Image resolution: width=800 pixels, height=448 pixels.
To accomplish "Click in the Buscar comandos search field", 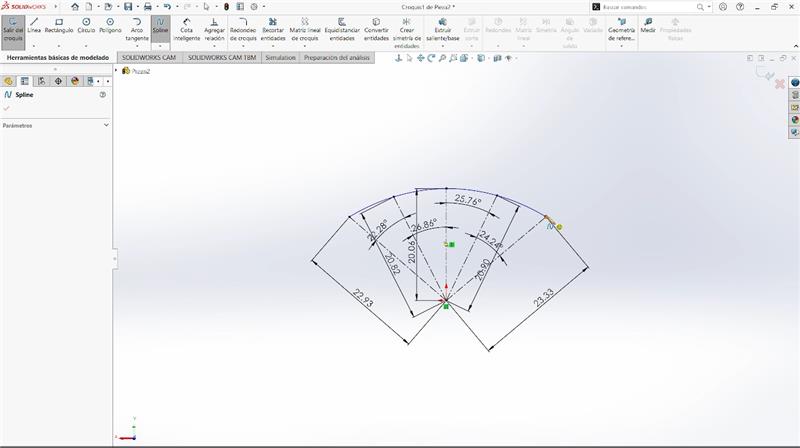I will (648, 7).
